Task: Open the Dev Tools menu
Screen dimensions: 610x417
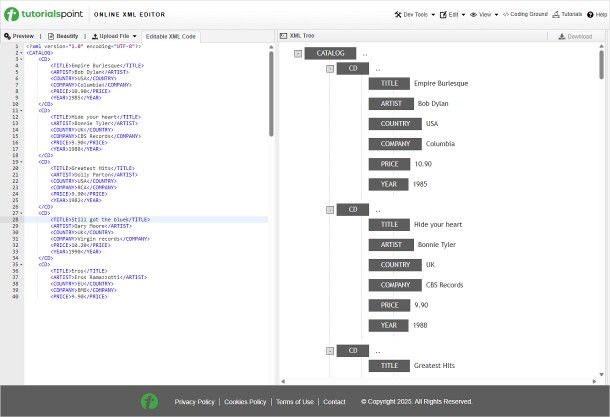Action: [x=415, y=14]
